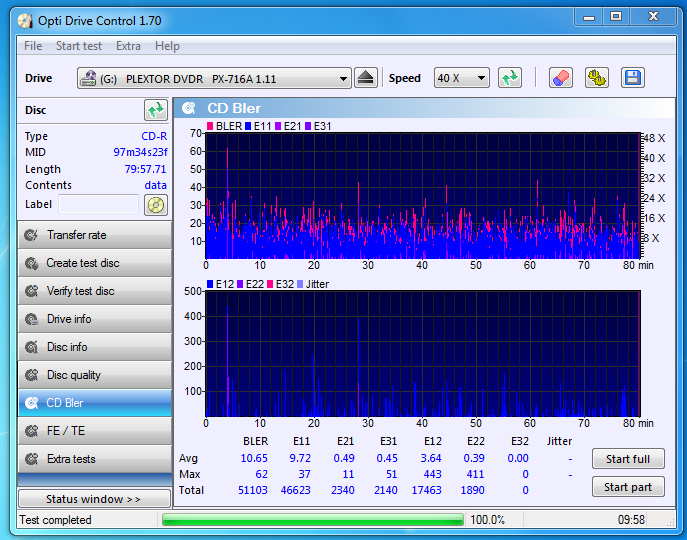Viewport: 687px width, 540px height.
Task: Click the Verify test disc icon
Action: 31,291
